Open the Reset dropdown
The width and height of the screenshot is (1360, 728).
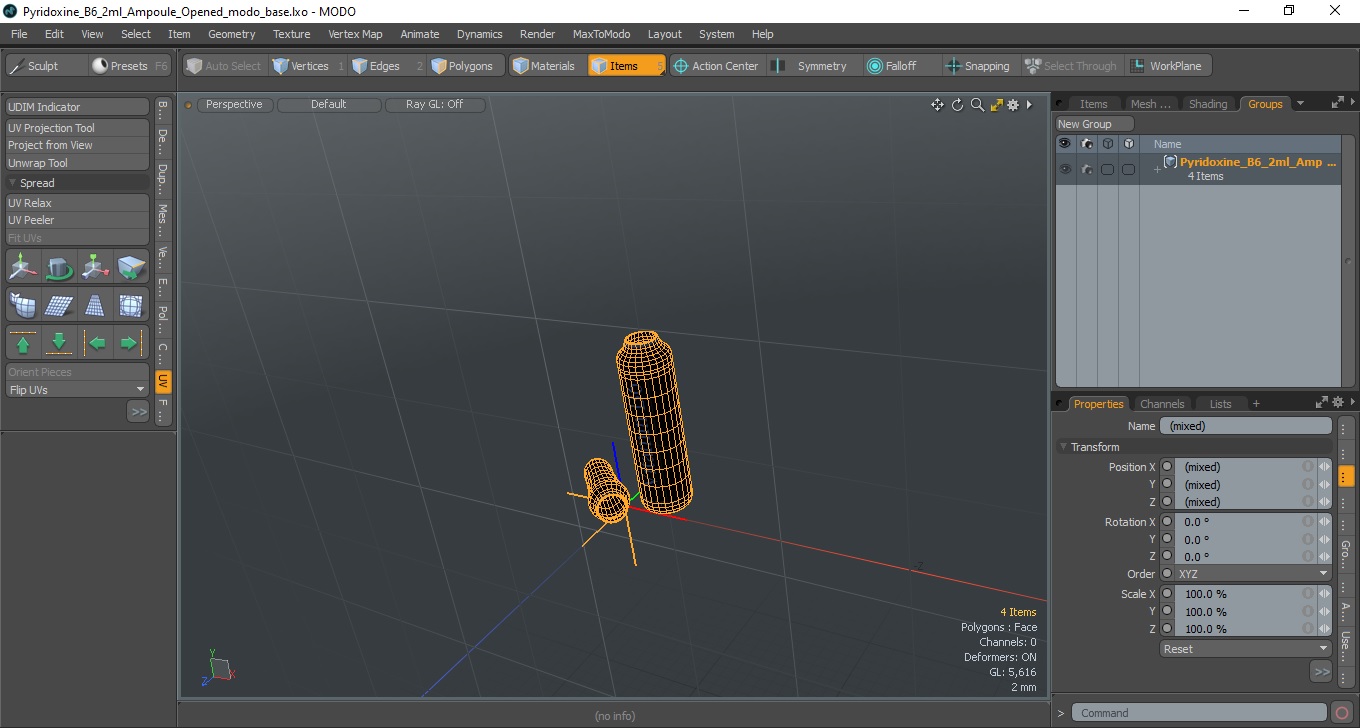[x=1246, y=649]
